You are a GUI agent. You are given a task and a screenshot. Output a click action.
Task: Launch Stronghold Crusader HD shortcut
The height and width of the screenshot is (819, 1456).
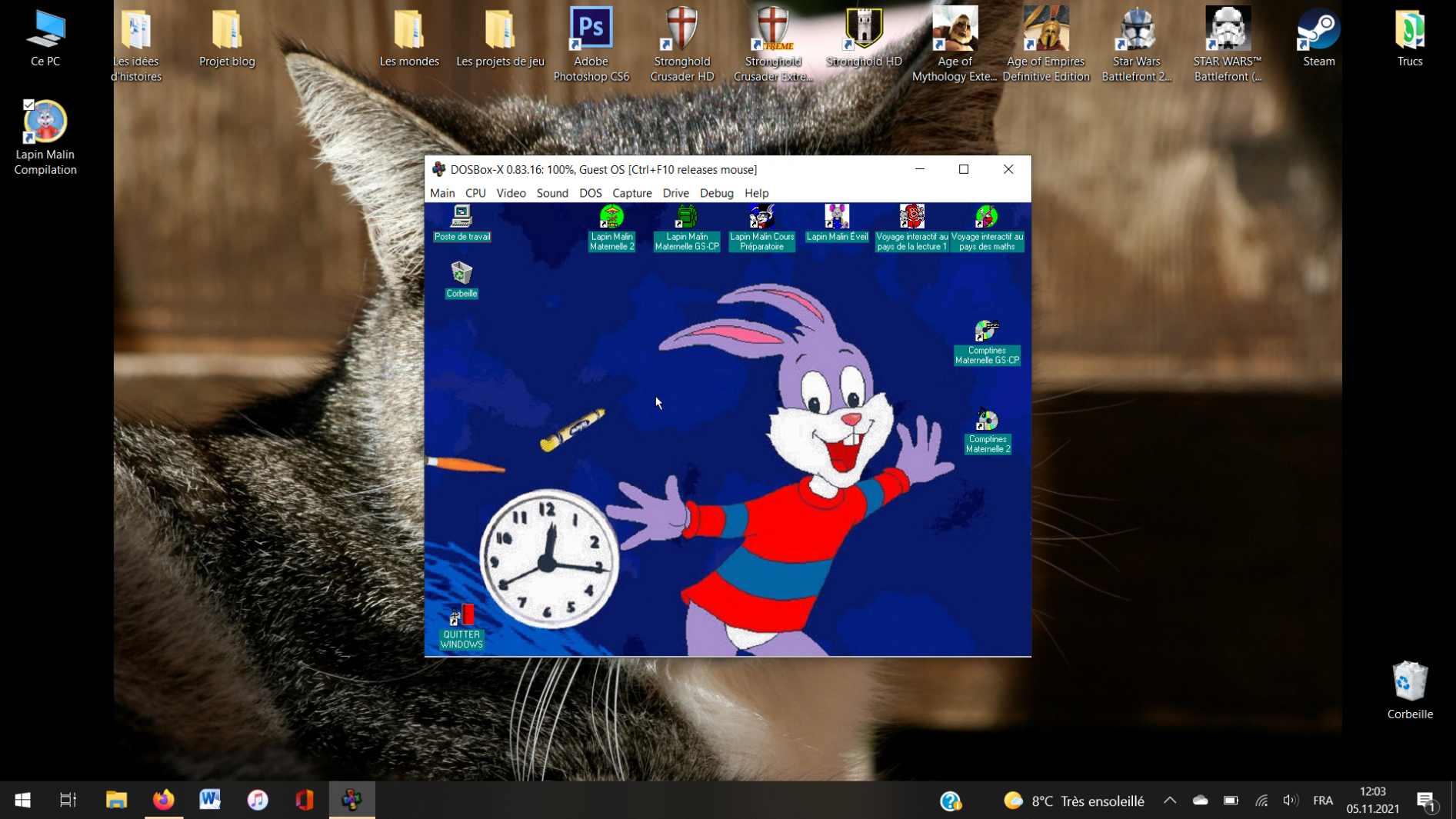[x=682, y=45]
